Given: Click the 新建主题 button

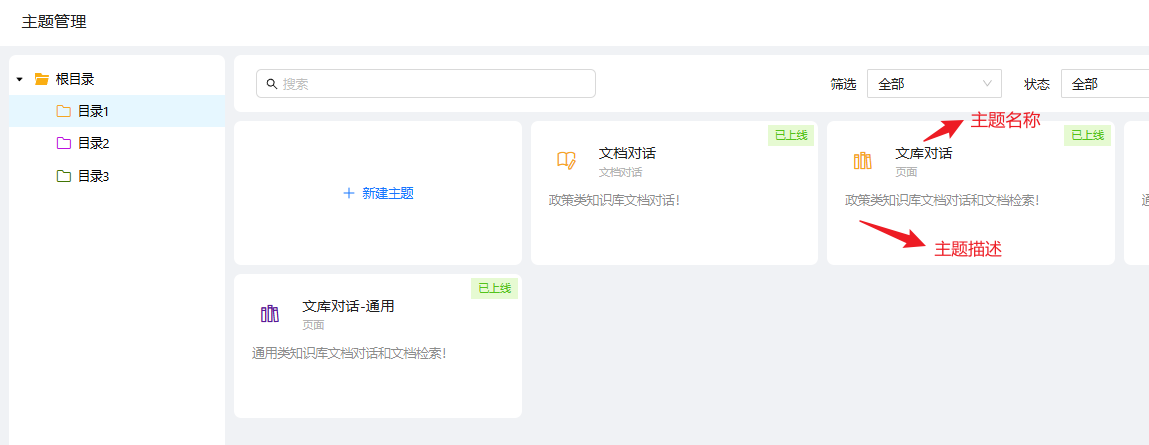Looking at the screenshot, I should tap(387, 193).
